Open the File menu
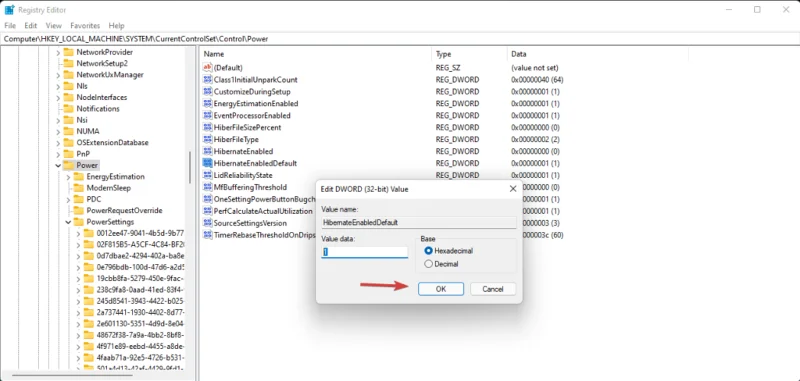This screenshot has width=800, height=381. coord(10,26)
